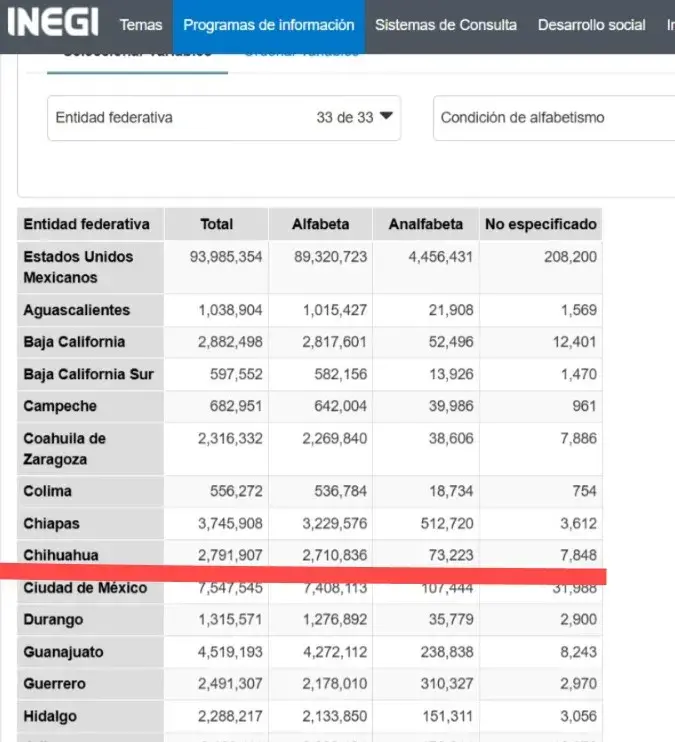This screenshot has height=742, width=675.
Task: Click the Total column header
Action: point(217,224)
